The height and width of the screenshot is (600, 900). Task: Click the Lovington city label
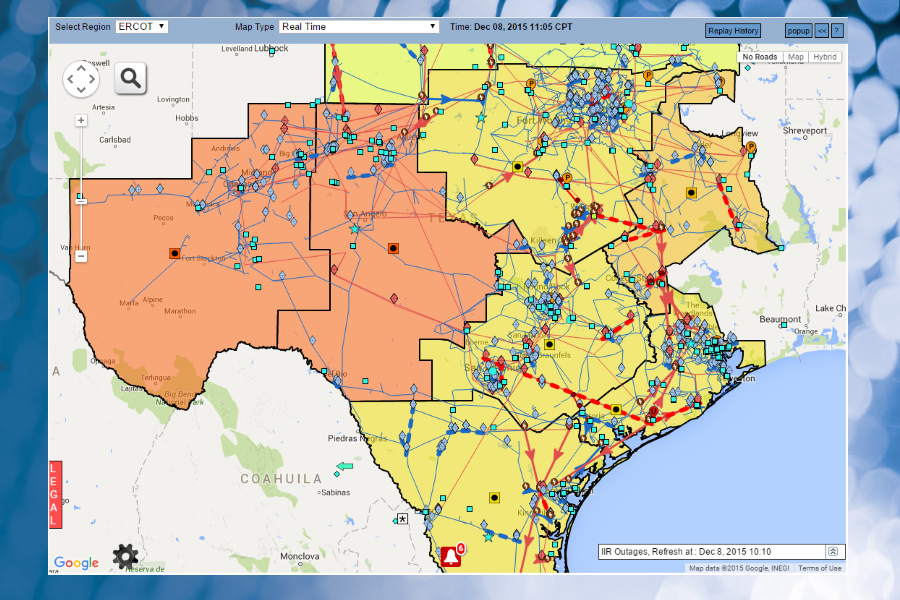pyautogui.click(x=173, y=99)
